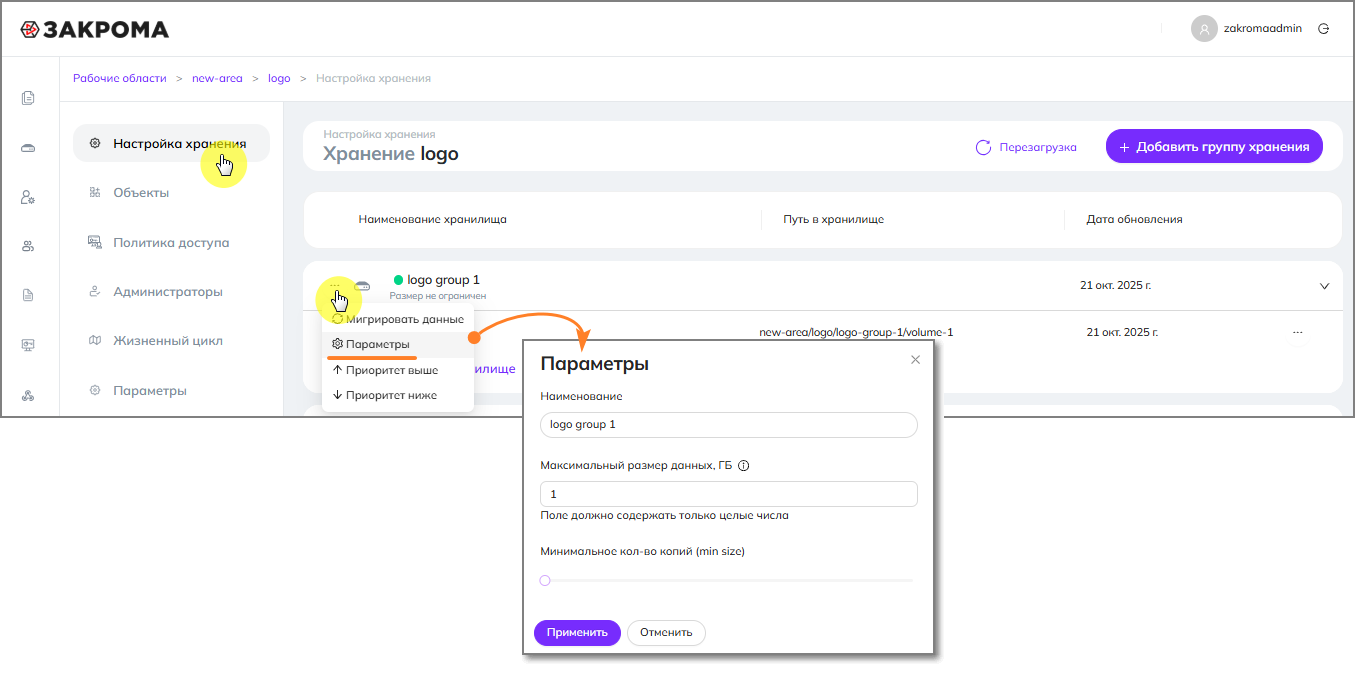Click the Наименование input field
The height and width of the screenshot is (674, 1363).
tap(728, 424)
